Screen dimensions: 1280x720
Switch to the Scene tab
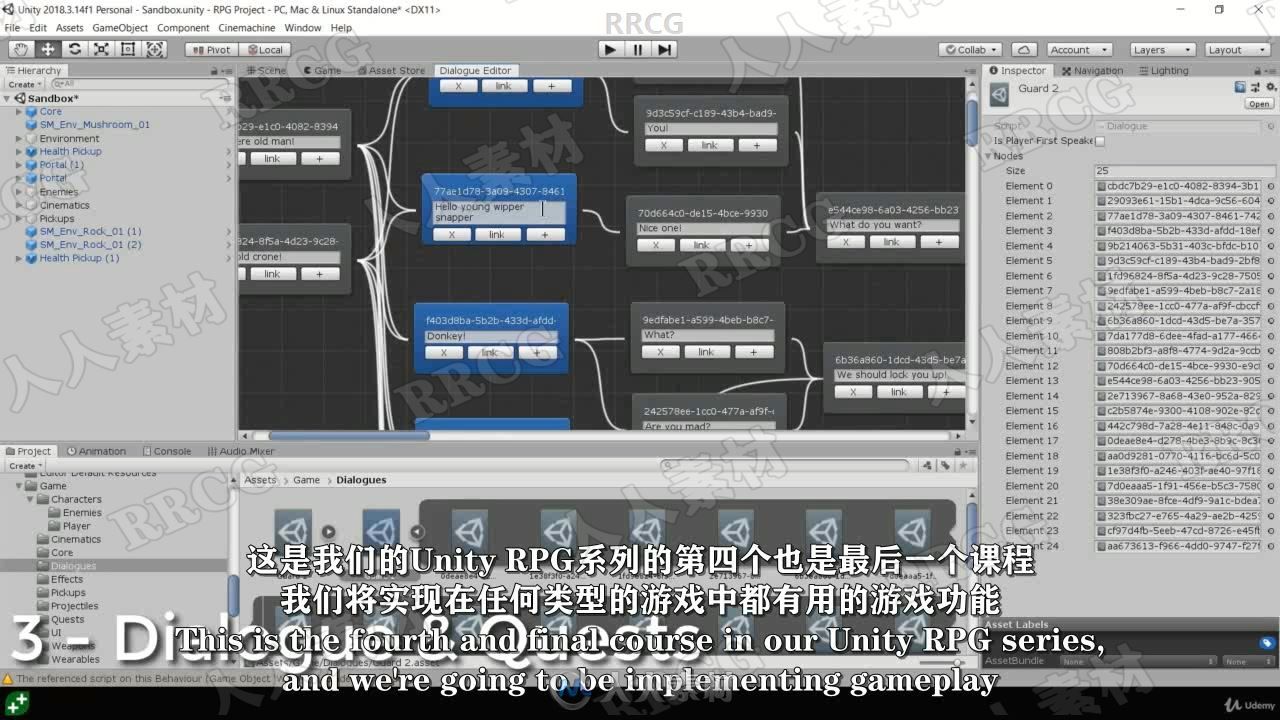(266, 71)
